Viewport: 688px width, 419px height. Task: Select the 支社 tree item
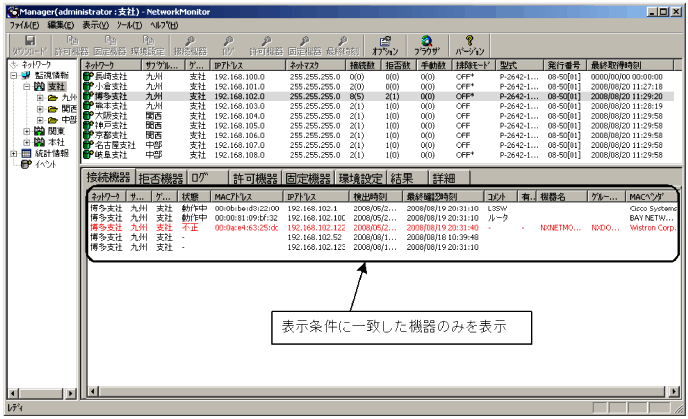pos(56,86)
